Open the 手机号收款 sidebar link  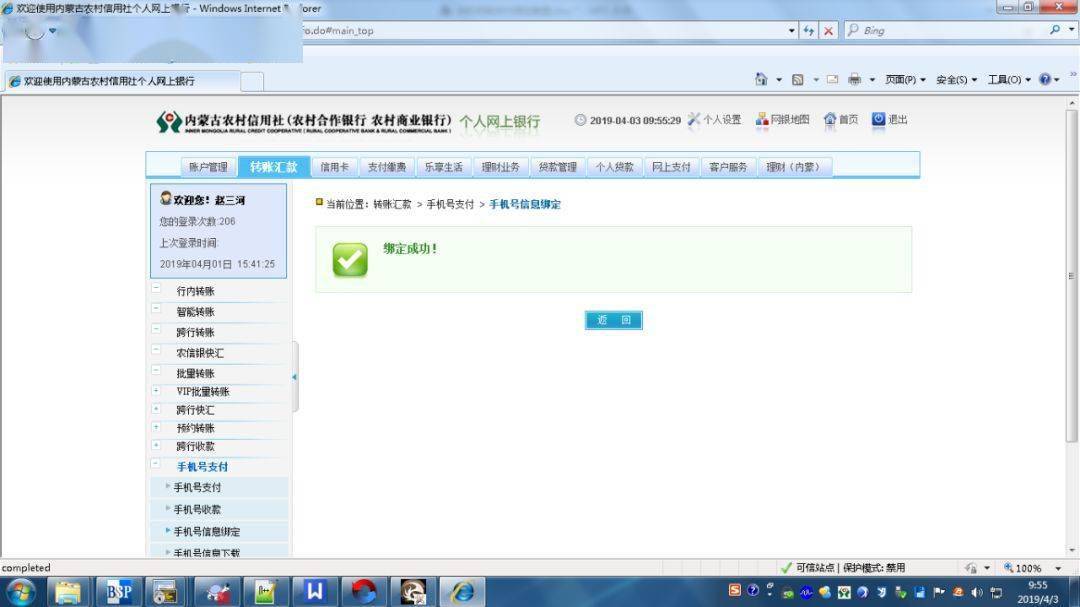pos(197,509)
